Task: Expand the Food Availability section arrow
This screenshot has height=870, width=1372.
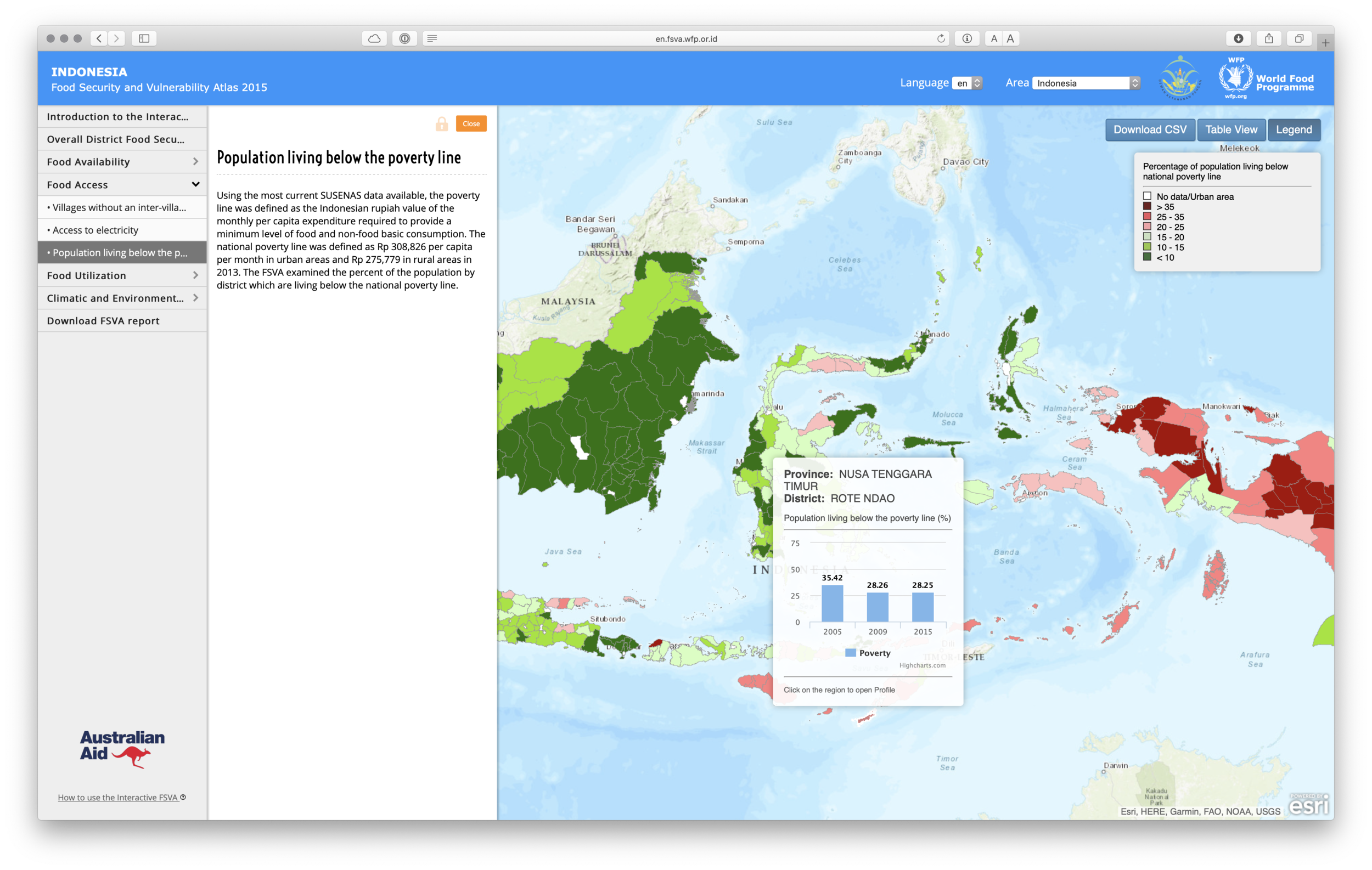Action: [x=195, y=162]
